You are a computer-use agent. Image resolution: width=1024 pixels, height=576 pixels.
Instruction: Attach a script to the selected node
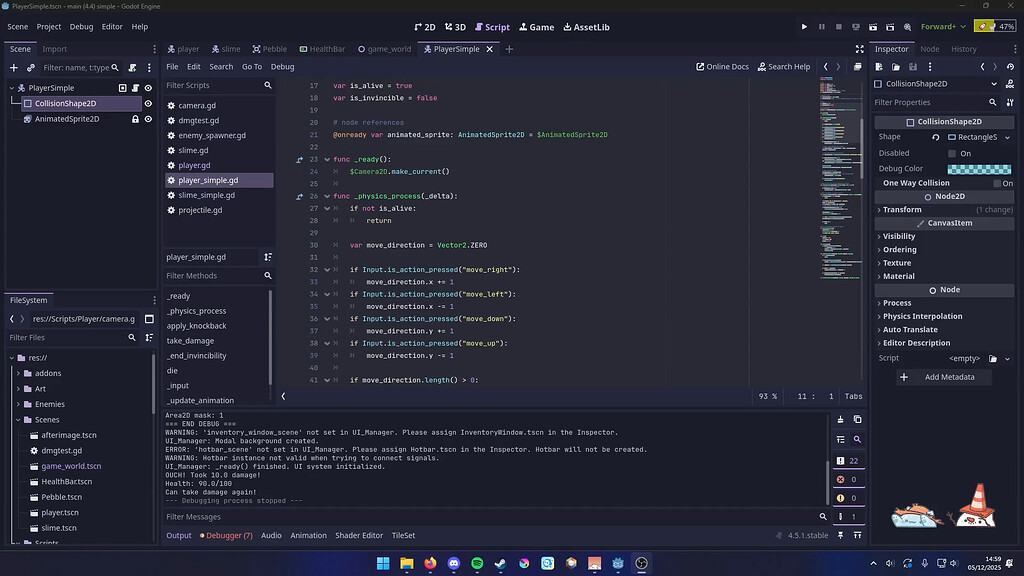(133, 68)
